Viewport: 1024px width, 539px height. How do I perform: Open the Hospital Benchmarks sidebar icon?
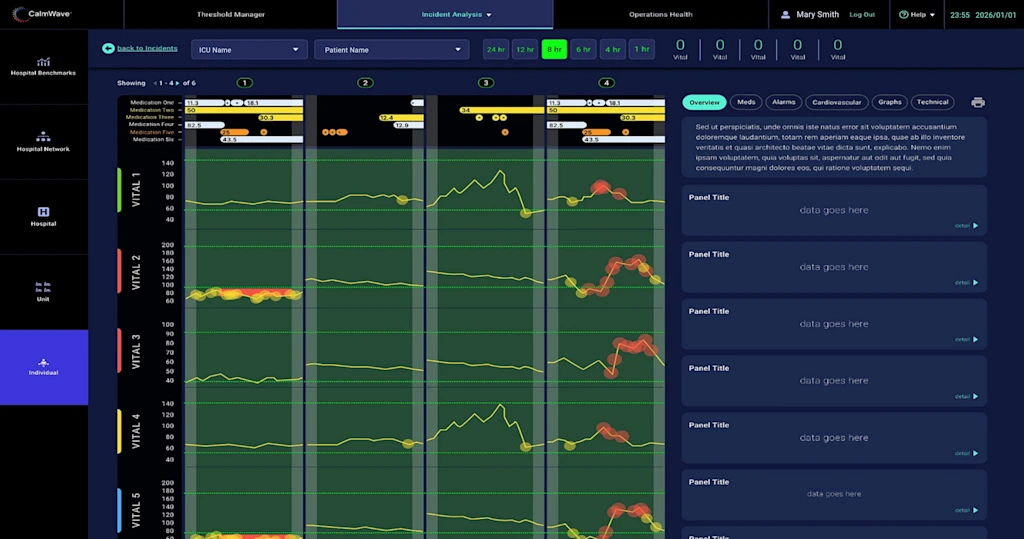click(43, 62)
